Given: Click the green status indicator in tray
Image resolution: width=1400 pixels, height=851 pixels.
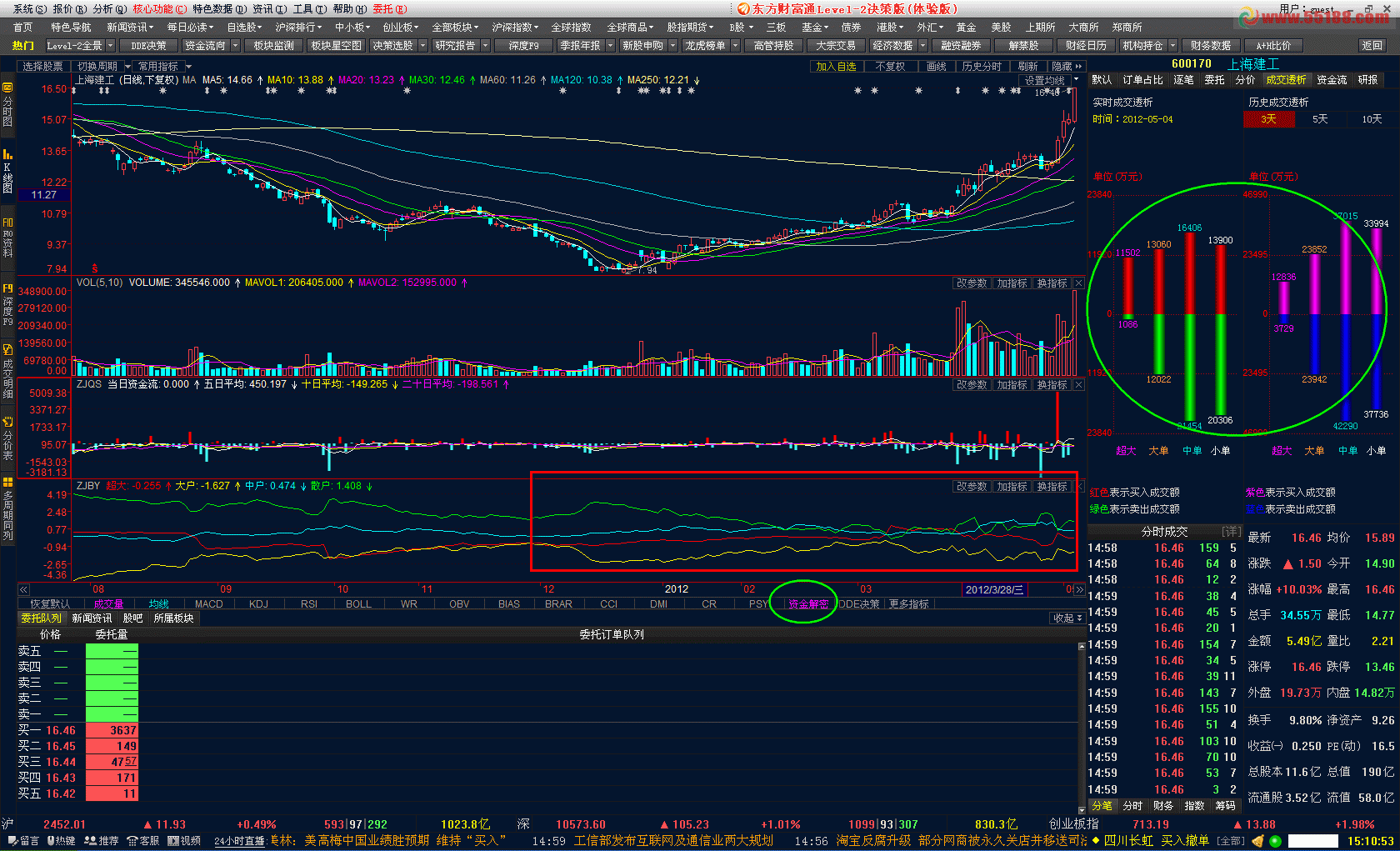Looking at the screenshot, I should tap(1275, 842).
